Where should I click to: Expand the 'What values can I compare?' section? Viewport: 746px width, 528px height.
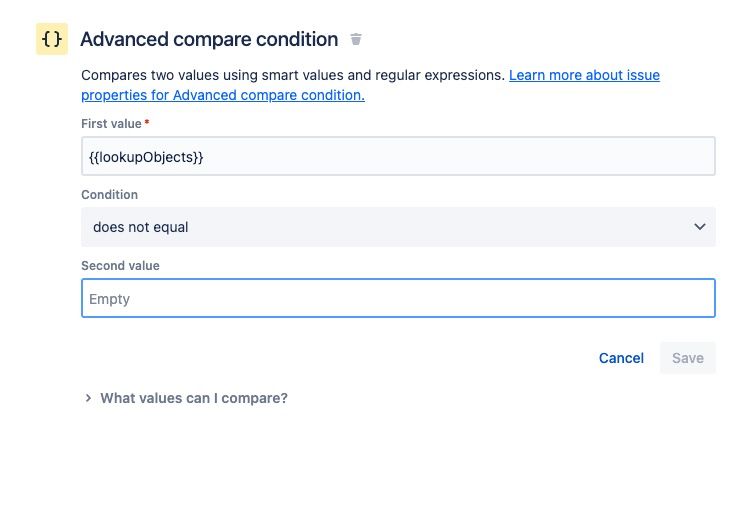(194, 398)
